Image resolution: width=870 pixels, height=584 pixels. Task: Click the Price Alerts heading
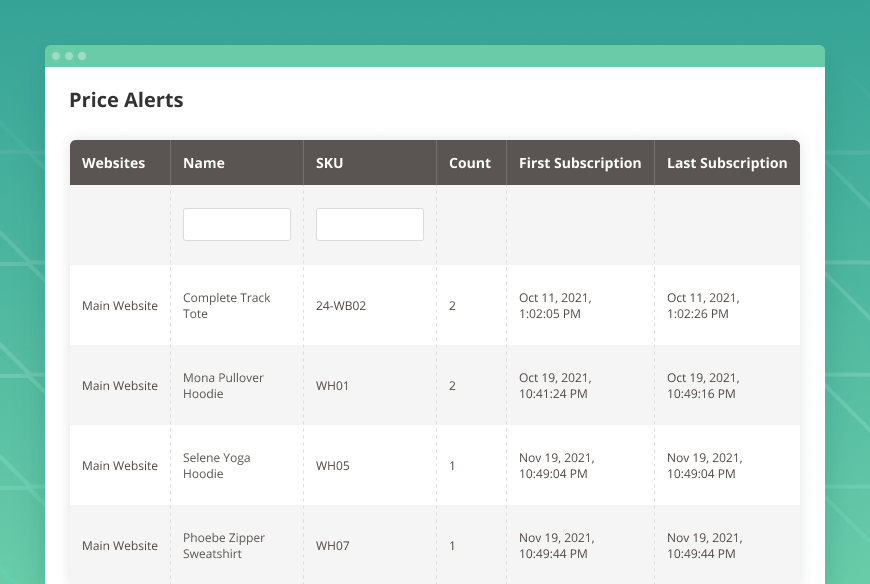[x=125, y=100]
